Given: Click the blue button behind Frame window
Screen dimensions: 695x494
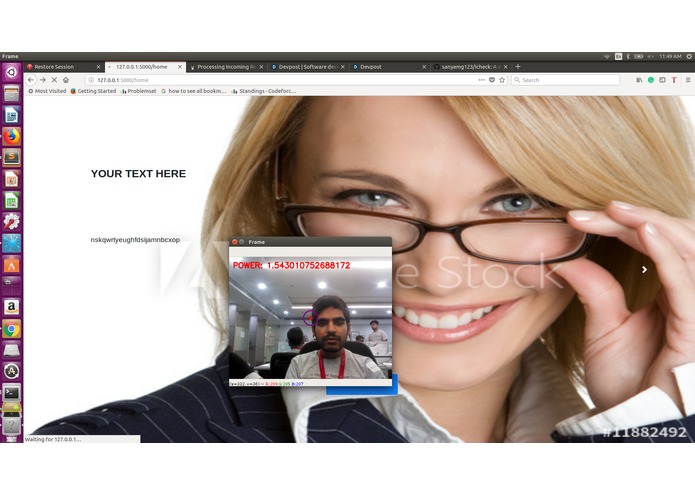Looking at the screenshot, I should (362, 390).
